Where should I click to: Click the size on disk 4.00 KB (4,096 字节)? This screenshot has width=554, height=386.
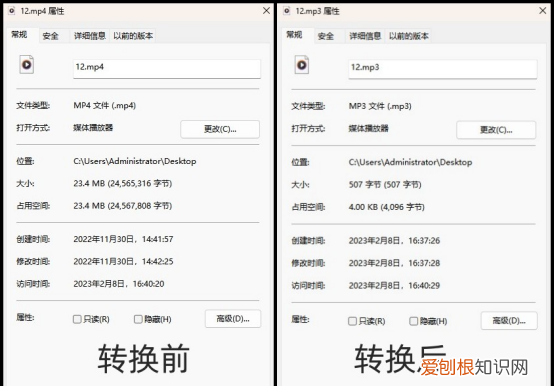(x=387, y=207)
